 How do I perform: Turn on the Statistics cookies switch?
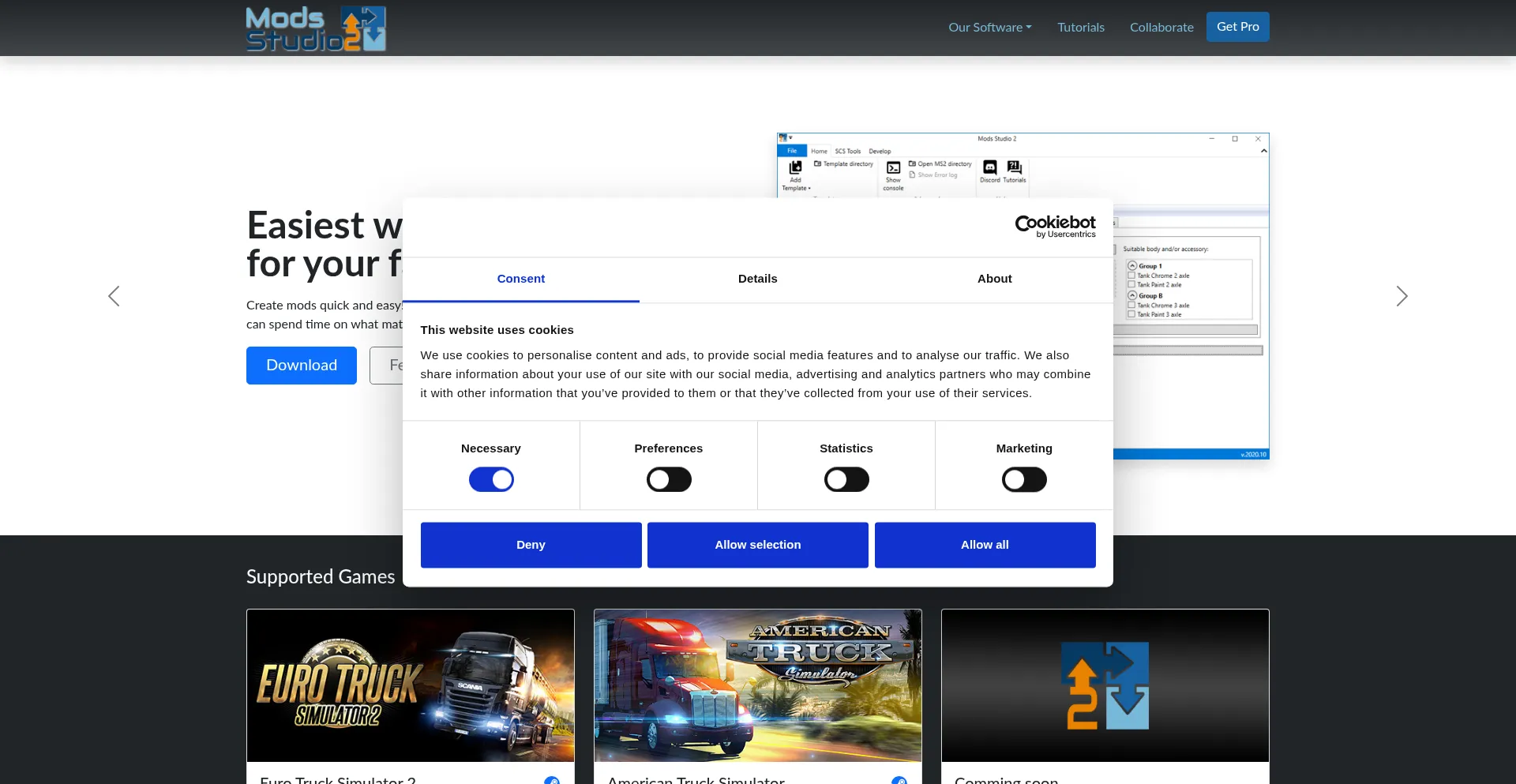846,479
